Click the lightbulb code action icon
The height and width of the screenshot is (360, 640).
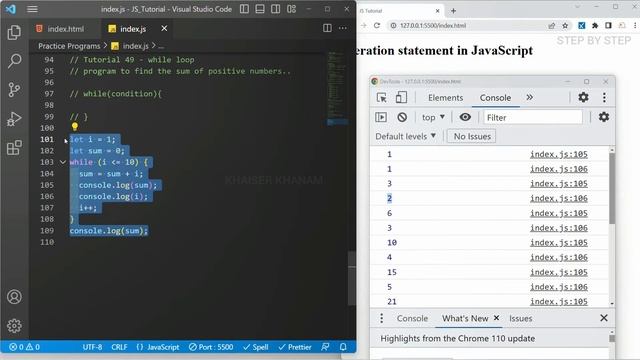click(75, 127)
